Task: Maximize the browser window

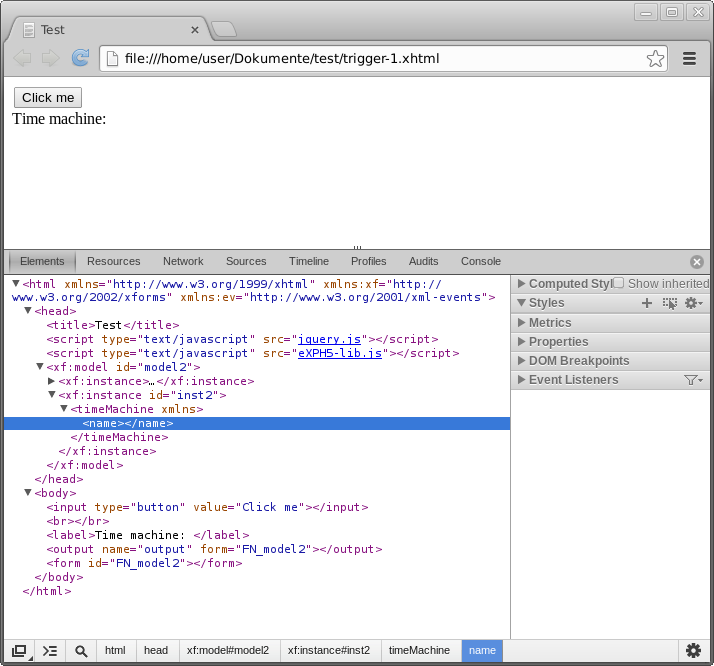Action: tap(672, 12)
